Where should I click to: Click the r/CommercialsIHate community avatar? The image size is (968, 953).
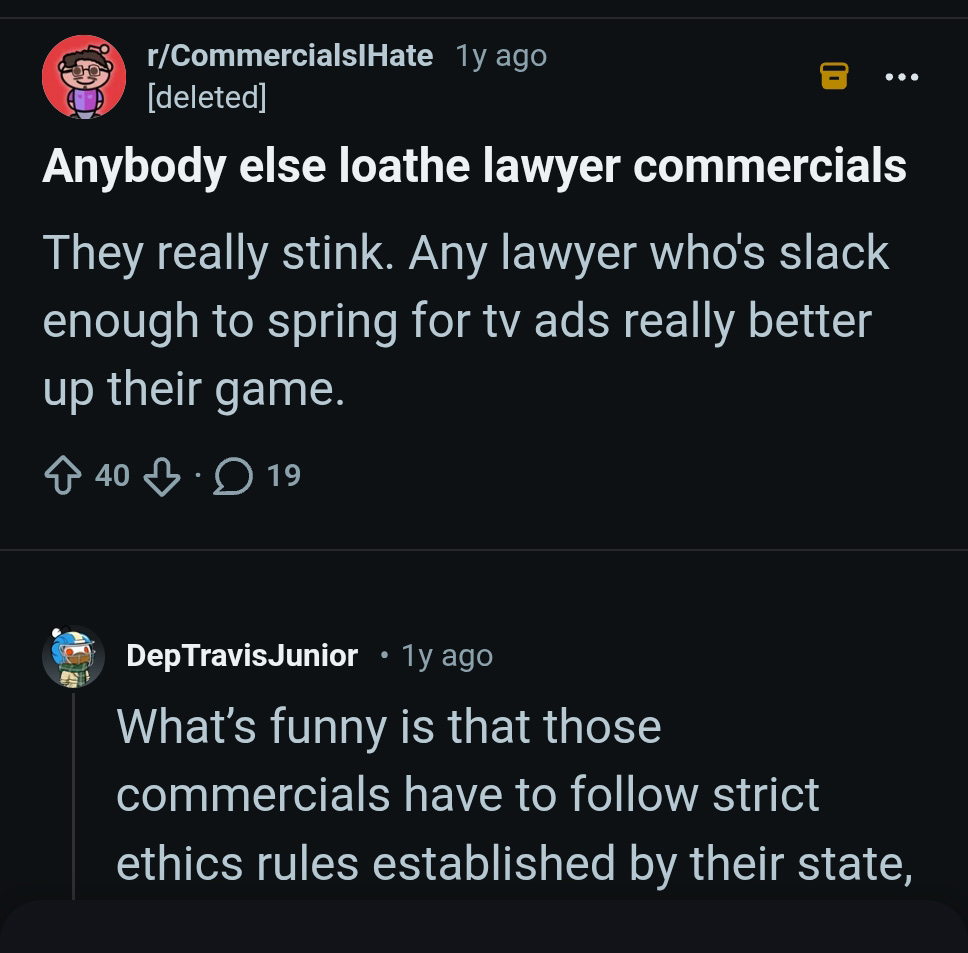coord(85,75)
